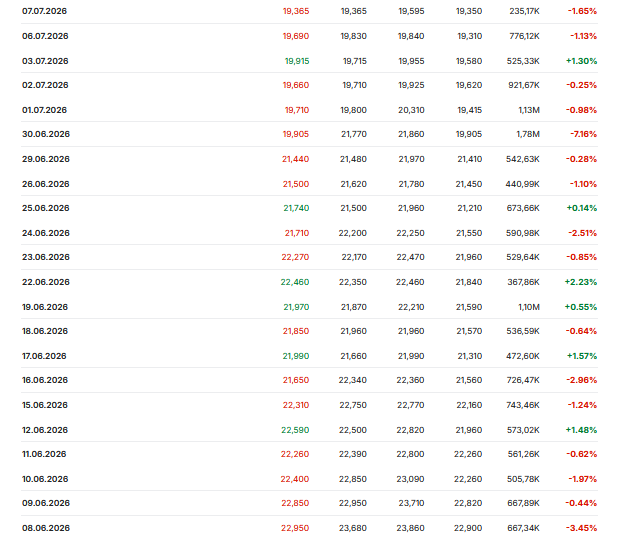Select change +1.30%
This screenshot has height=543, width=618.
[581, 61]
